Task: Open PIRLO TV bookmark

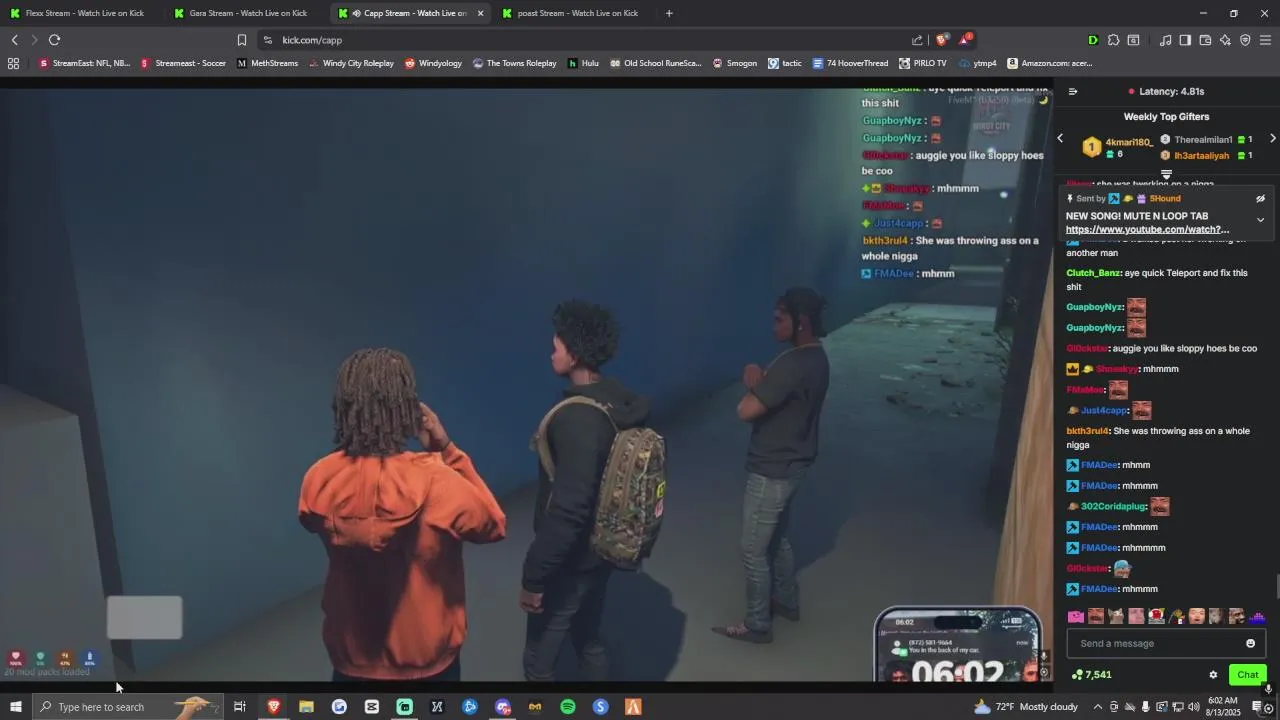Action: click(x=922, y=63)
